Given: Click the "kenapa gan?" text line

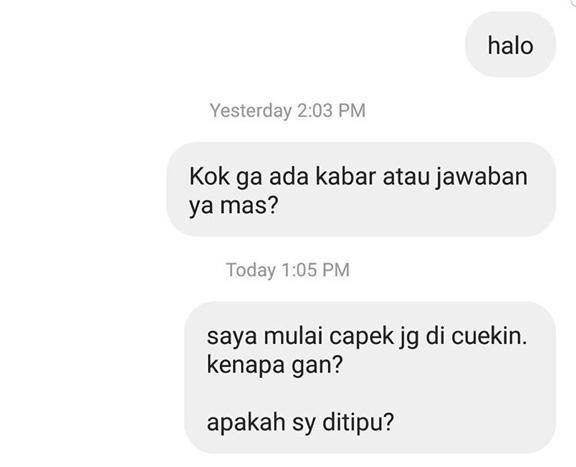Looking at the screenshot, I should (274, 365).
